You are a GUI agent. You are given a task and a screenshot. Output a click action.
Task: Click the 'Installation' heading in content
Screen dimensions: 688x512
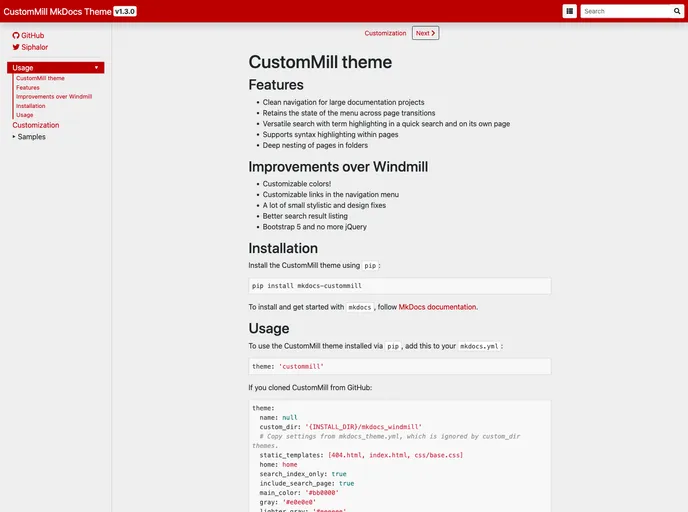click(x=283, y=249)
